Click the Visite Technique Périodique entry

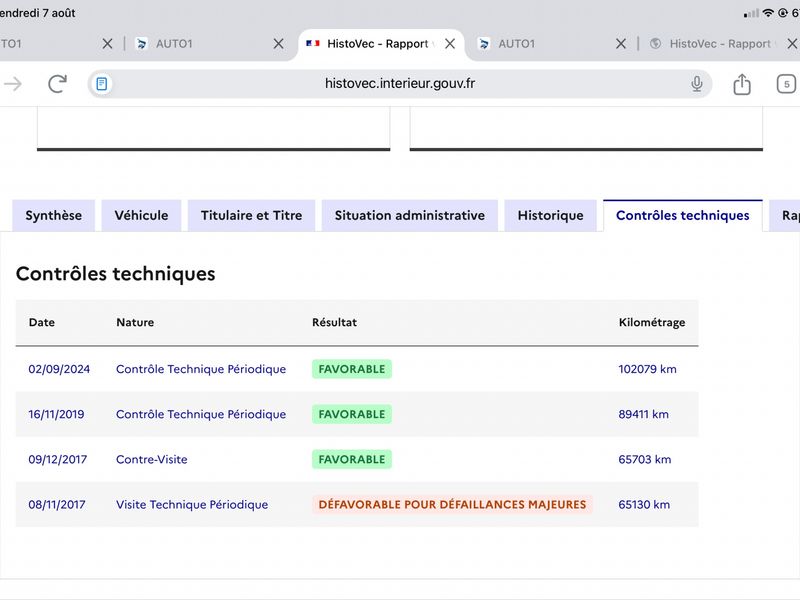click(192, 505)
